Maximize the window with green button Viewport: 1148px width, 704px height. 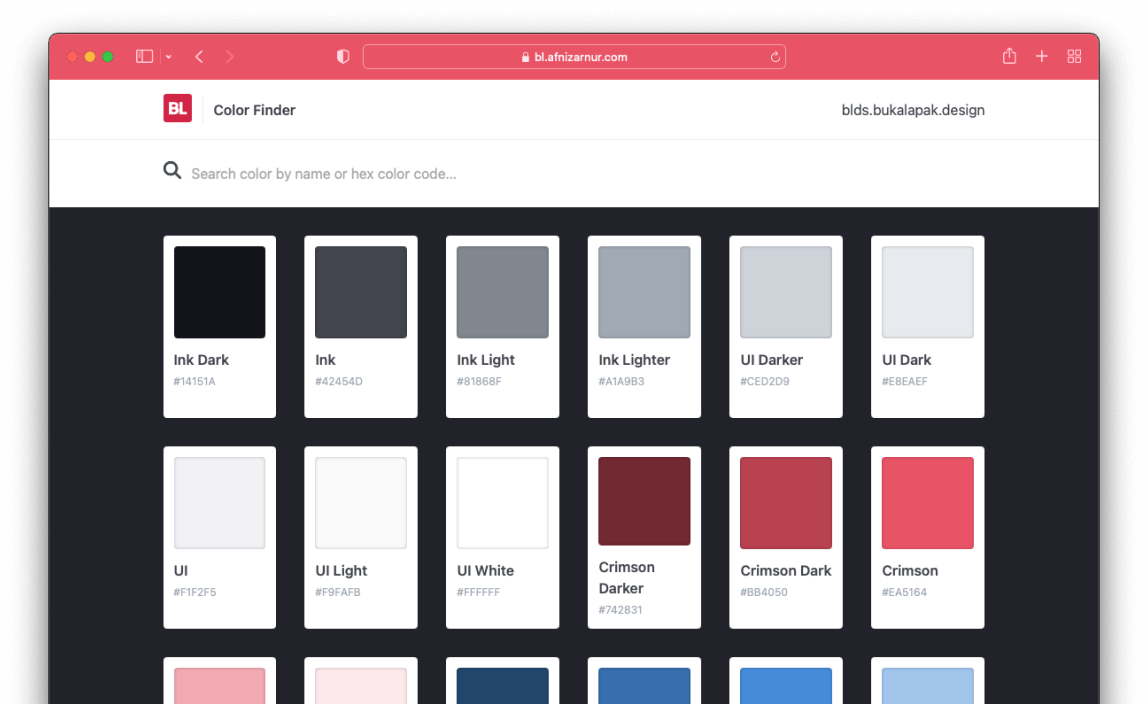108,56
